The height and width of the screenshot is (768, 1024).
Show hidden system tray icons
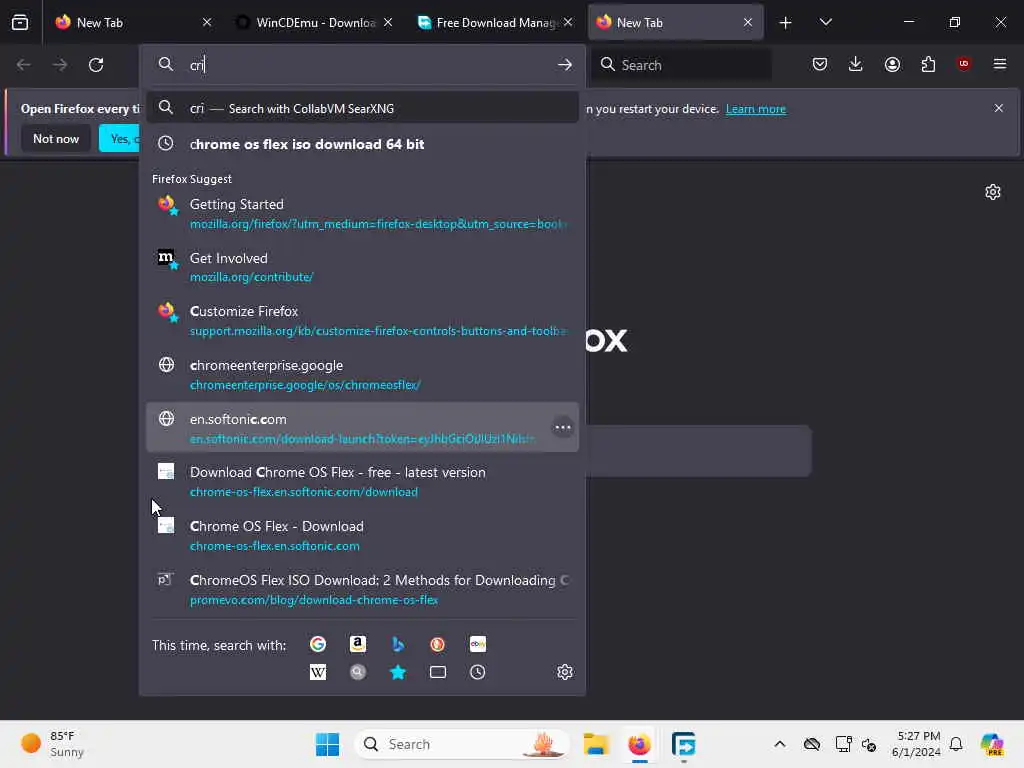pos(780,744)
